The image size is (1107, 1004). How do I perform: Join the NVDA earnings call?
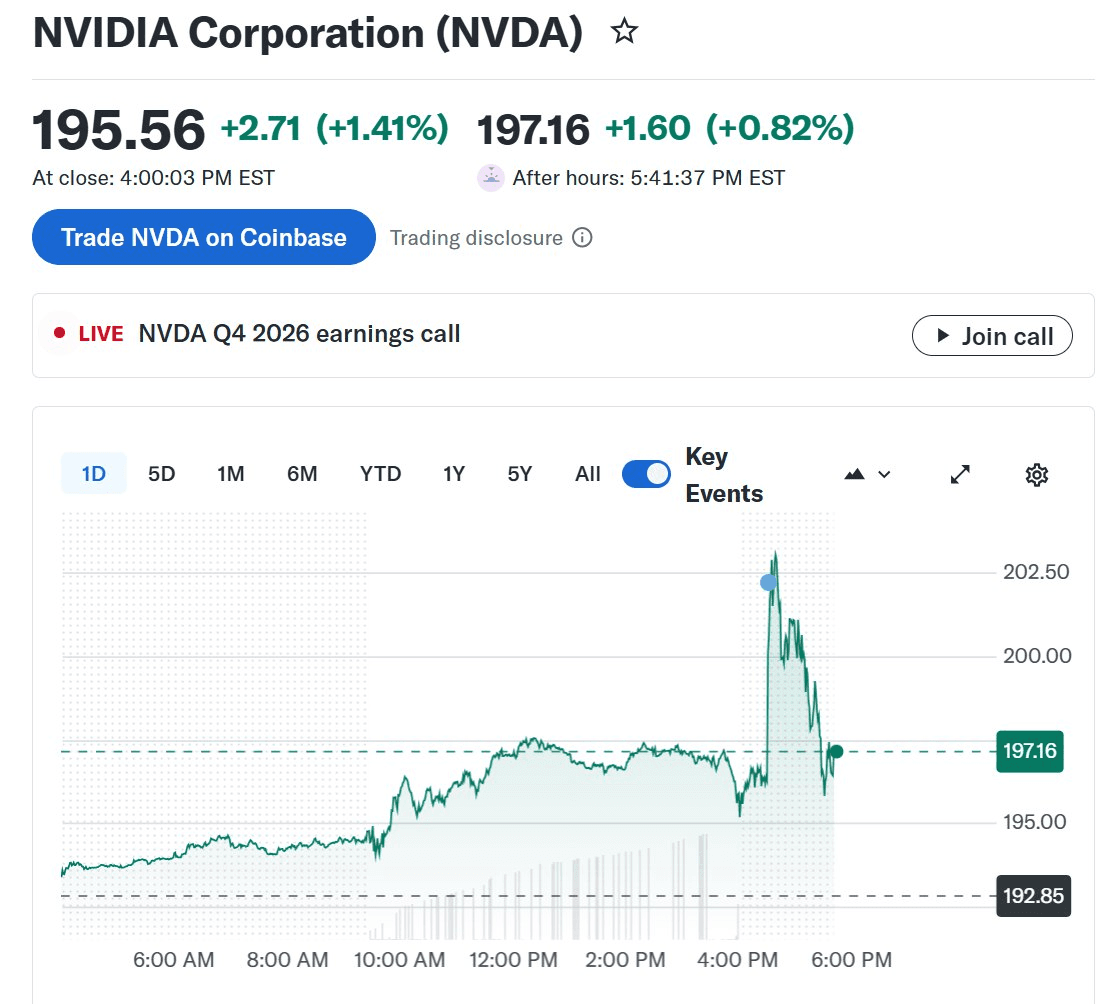[992, 336]
